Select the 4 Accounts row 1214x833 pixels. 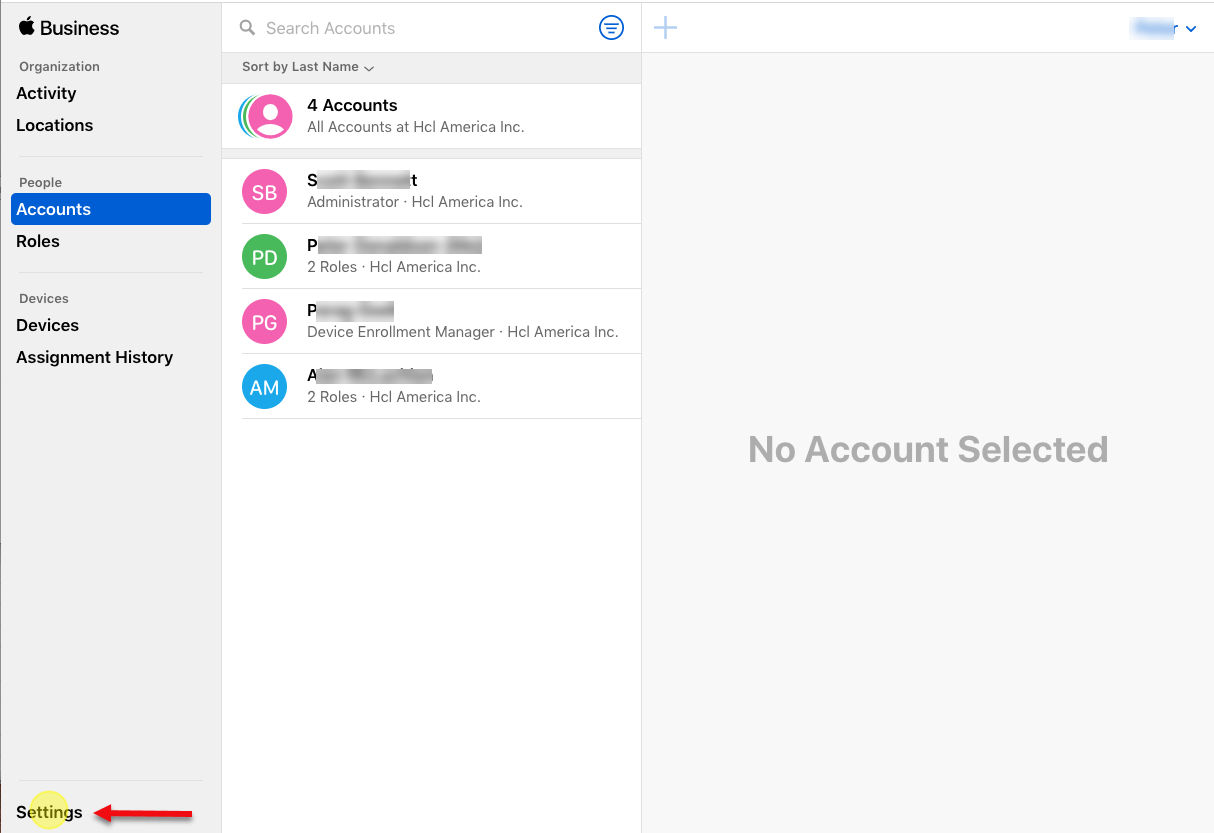click(x=431, y=116)
